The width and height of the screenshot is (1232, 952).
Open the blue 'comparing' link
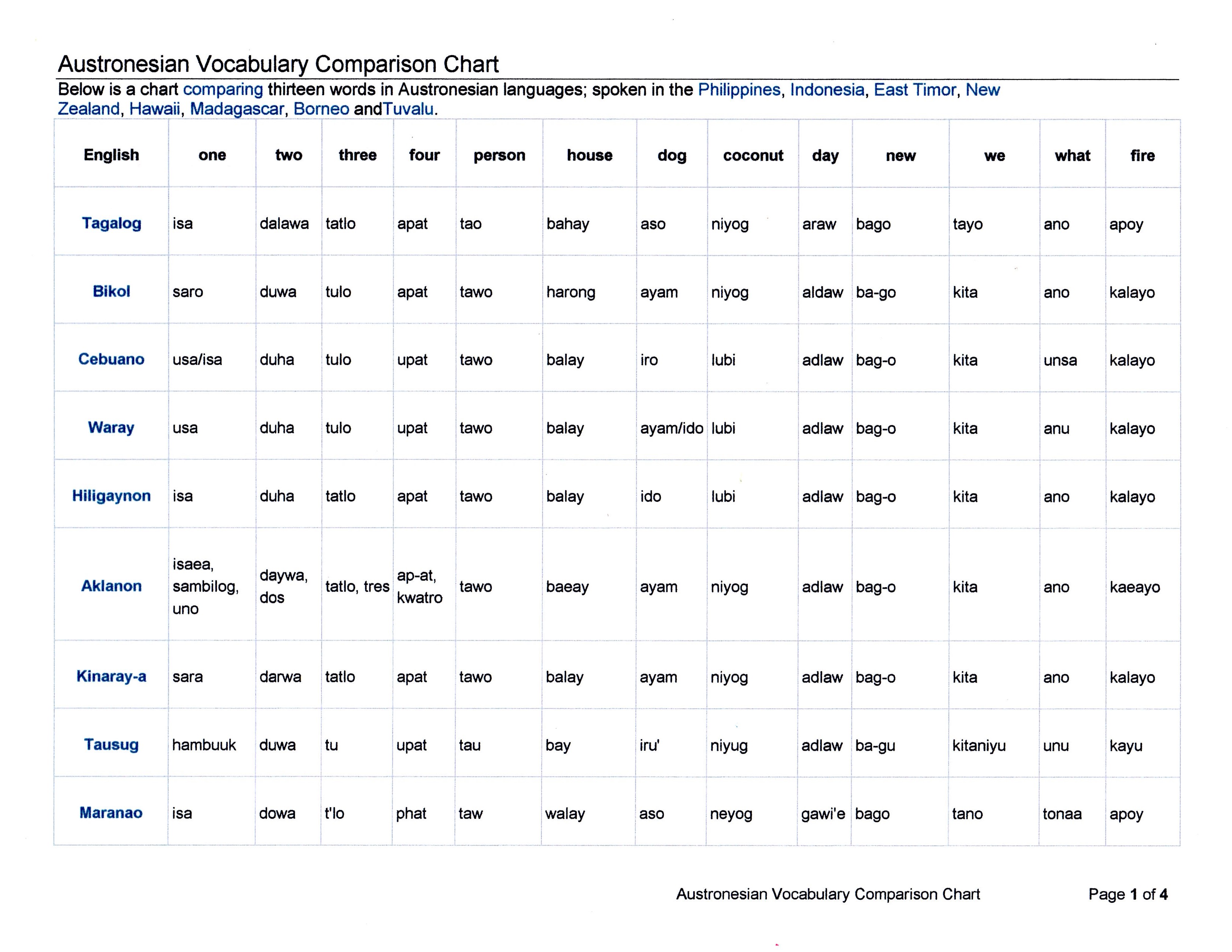223,90
